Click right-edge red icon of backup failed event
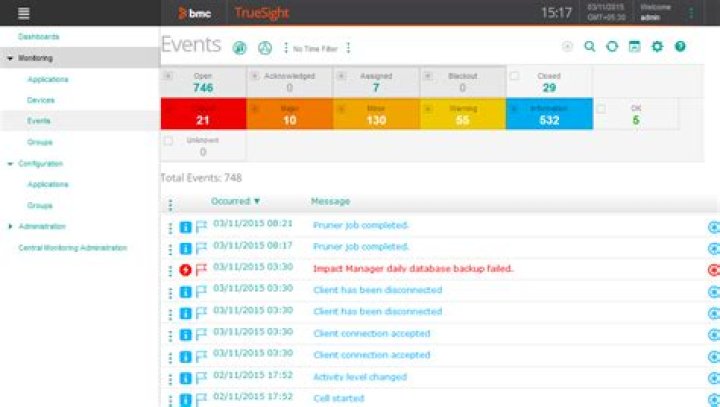 [x=714, y=270]
